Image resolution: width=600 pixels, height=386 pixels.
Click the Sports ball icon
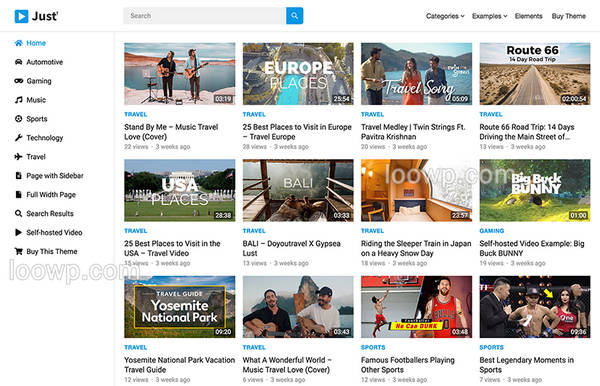pyautogui.click(x=18, y=119)
